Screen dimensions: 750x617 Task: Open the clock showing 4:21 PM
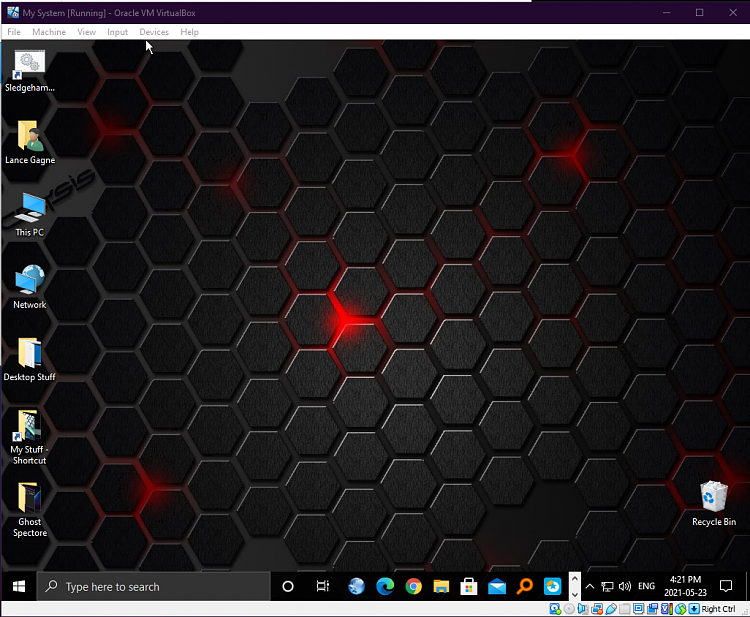tap(685, 586)
